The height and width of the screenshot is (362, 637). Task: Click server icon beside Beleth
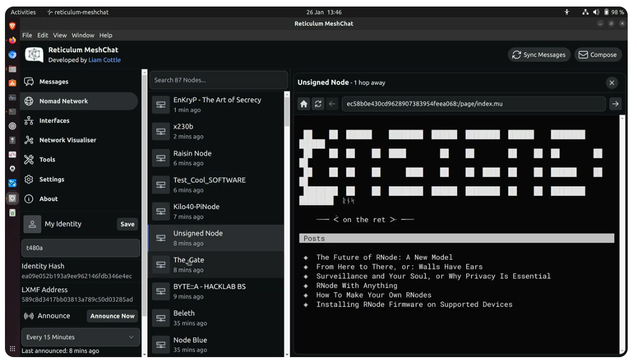pos(161,318)
